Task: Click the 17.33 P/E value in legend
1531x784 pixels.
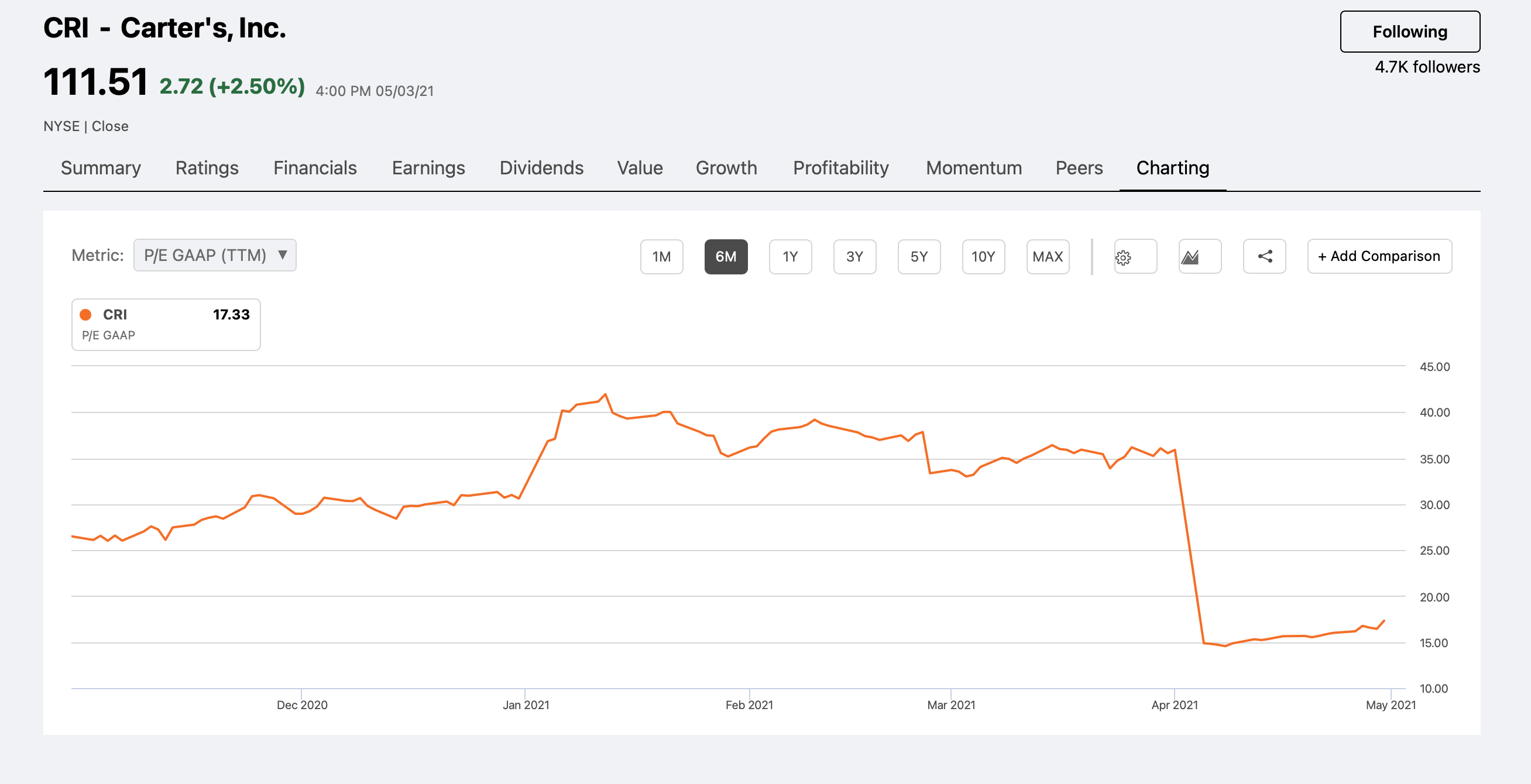Action: pyautogui.click(x=231, y=314)
